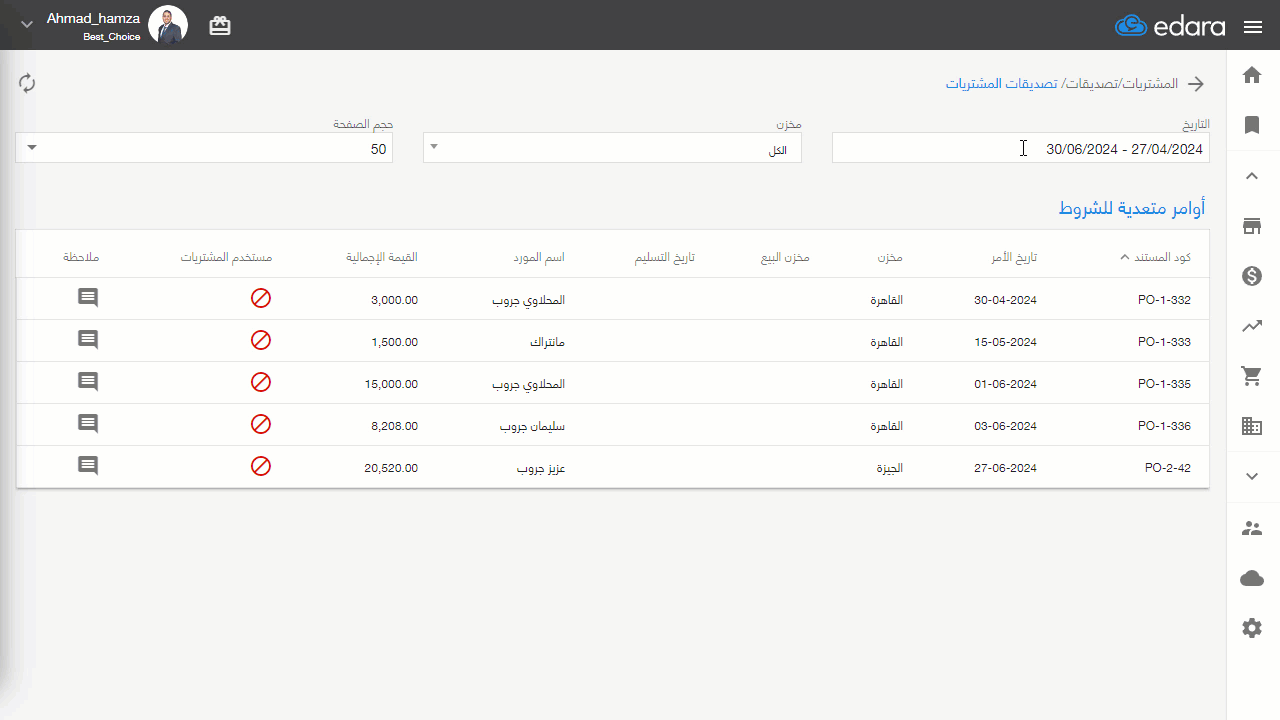Open the store sidebar icon

[1252, 226]
